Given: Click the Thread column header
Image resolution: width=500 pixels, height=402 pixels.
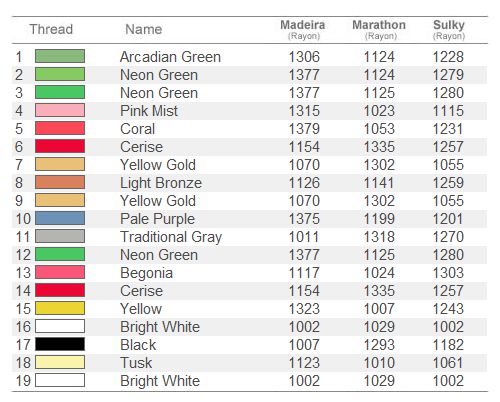Looking at the screenshot, I should point(51,29).
